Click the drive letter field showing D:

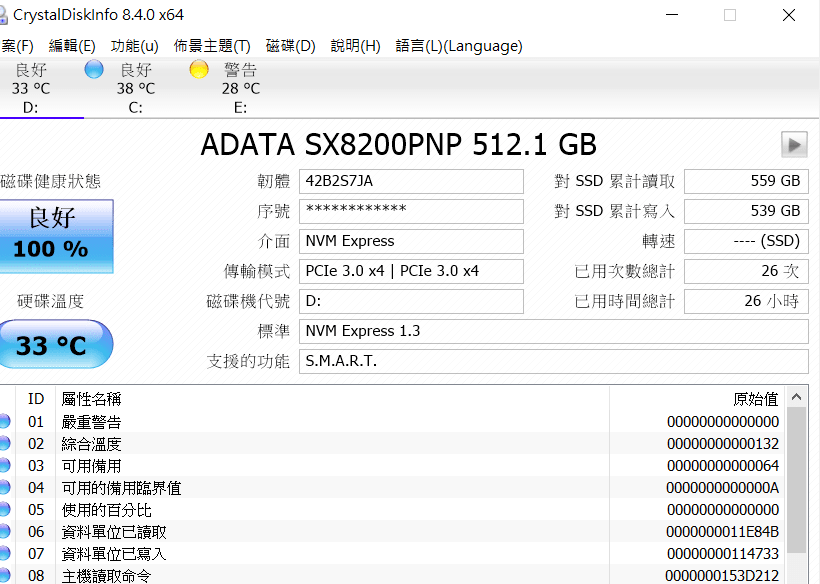coord(411,301)
